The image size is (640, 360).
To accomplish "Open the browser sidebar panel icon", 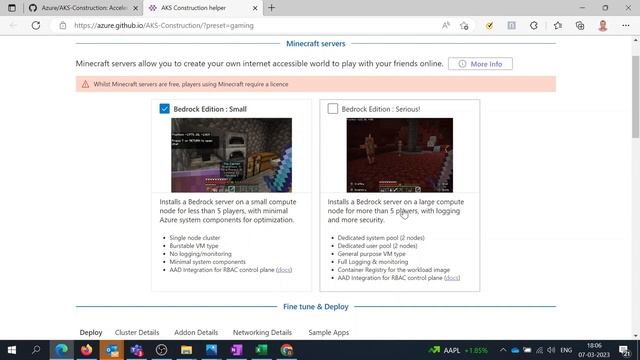I will coord(511,26).
